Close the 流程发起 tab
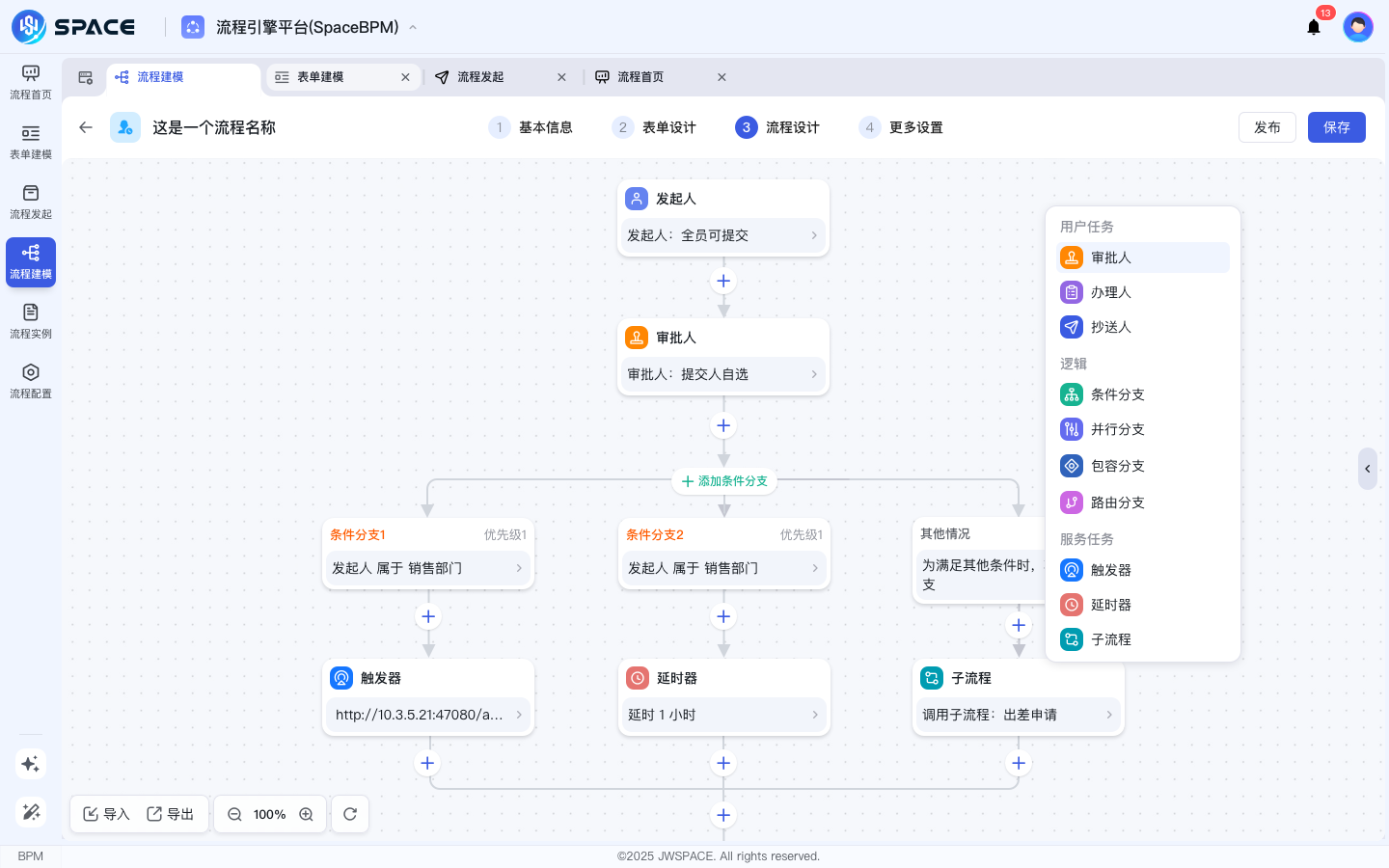 pyautogui.click(x=561, y=77)
